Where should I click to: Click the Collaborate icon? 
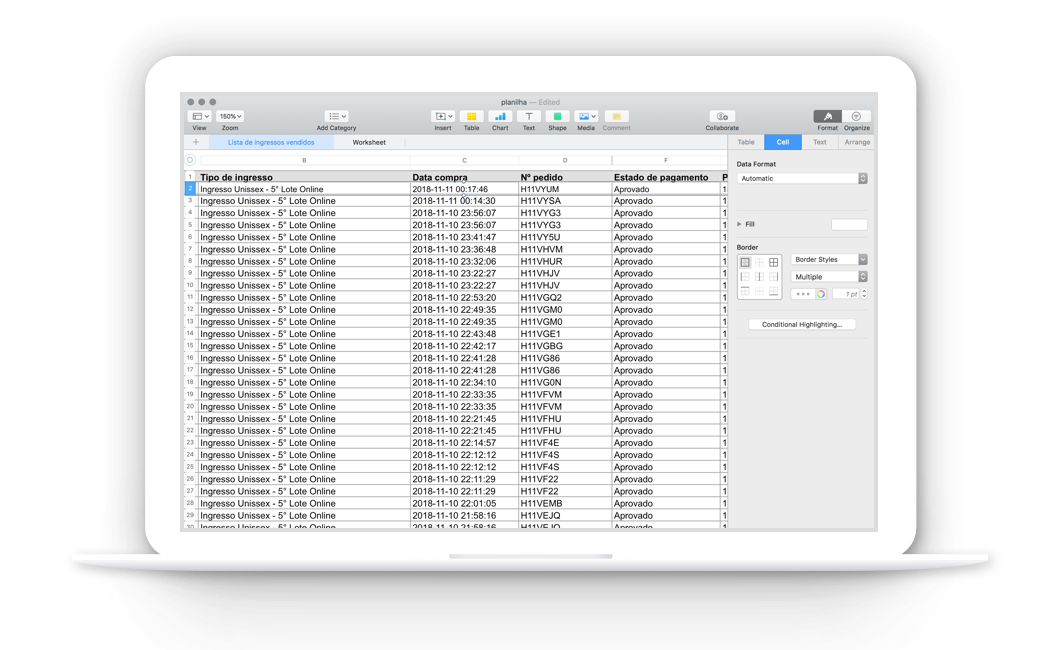721,117
